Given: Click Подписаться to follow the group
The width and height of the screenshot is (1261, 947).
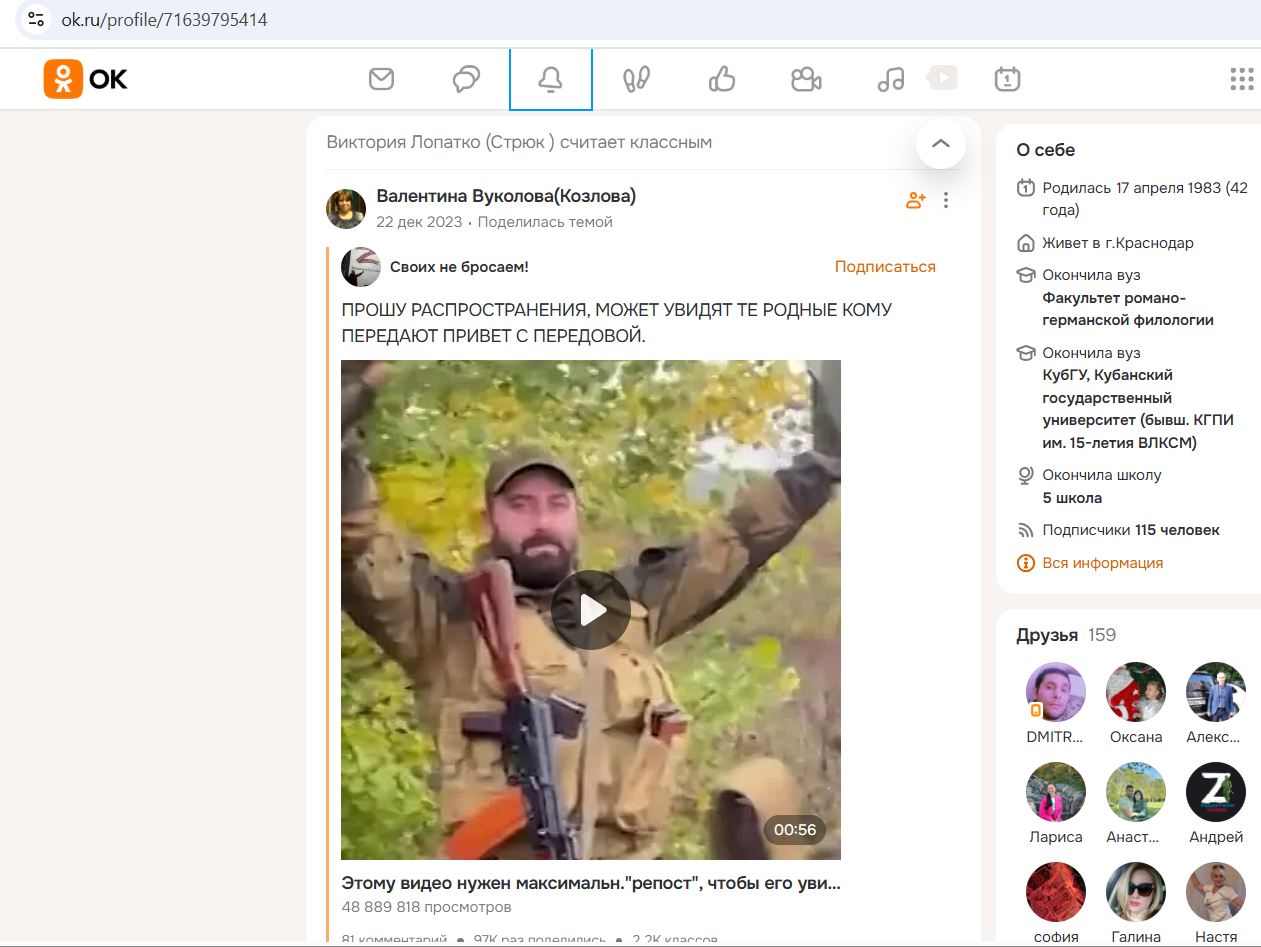Looking at the screenshot, I should tap(885, 267).
